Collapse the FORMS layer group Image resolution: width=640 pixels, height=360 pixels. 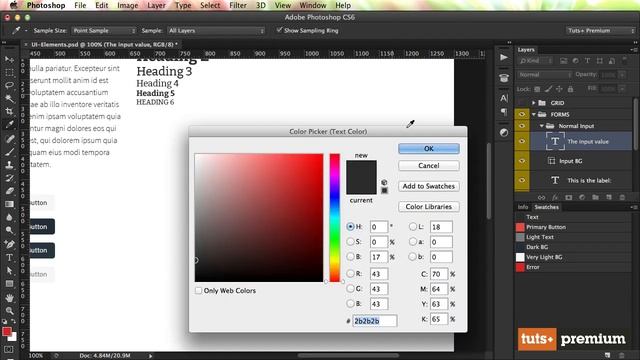[x=533, y=114]
